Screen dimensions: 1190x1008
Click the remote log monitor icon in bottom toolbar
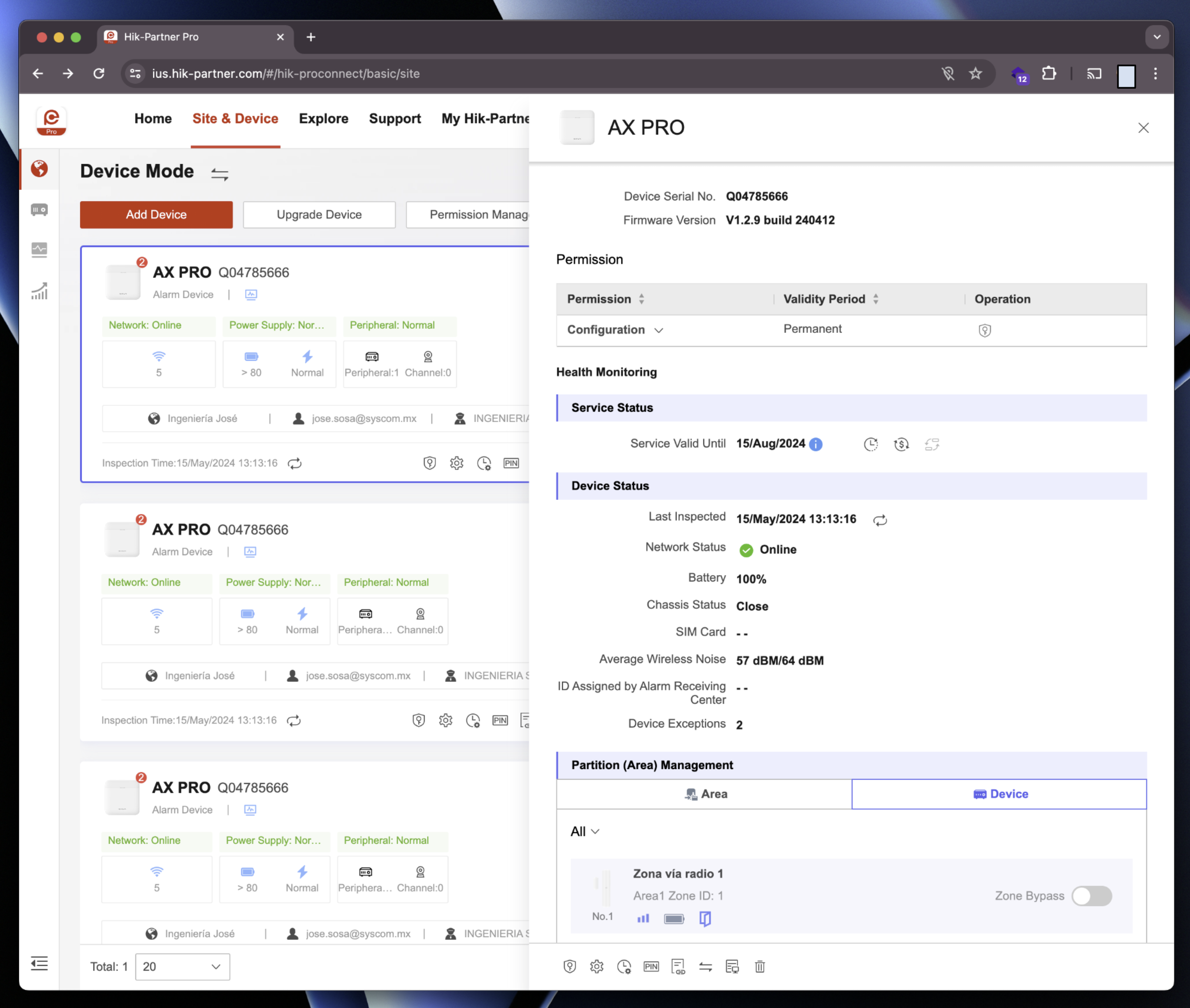pos(732,966)
